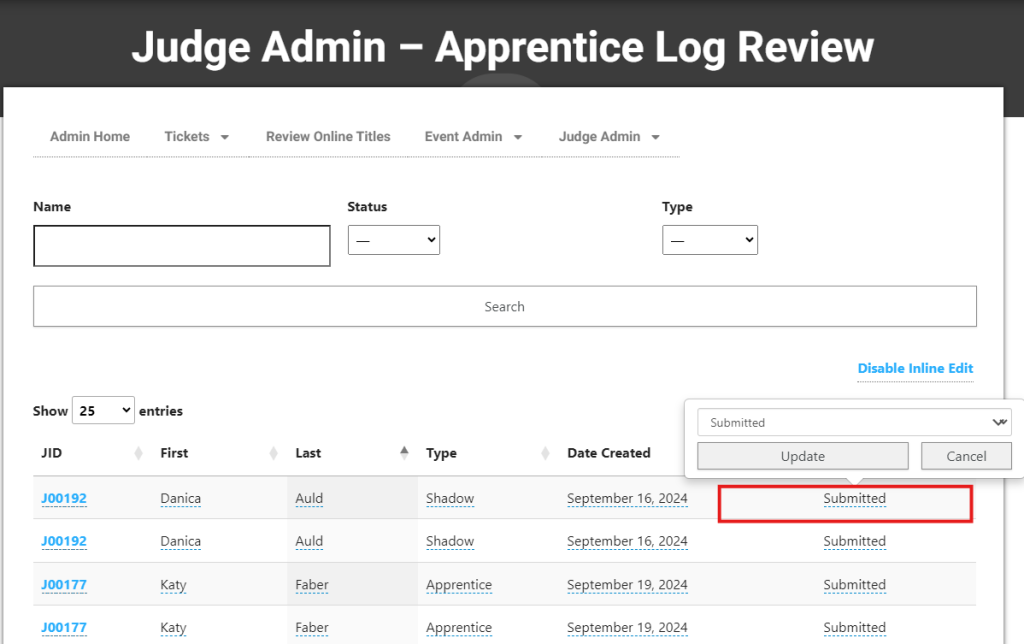Sort by First name column arrows
Viewport: 1024px width, 644px height.
click(273, 454)
